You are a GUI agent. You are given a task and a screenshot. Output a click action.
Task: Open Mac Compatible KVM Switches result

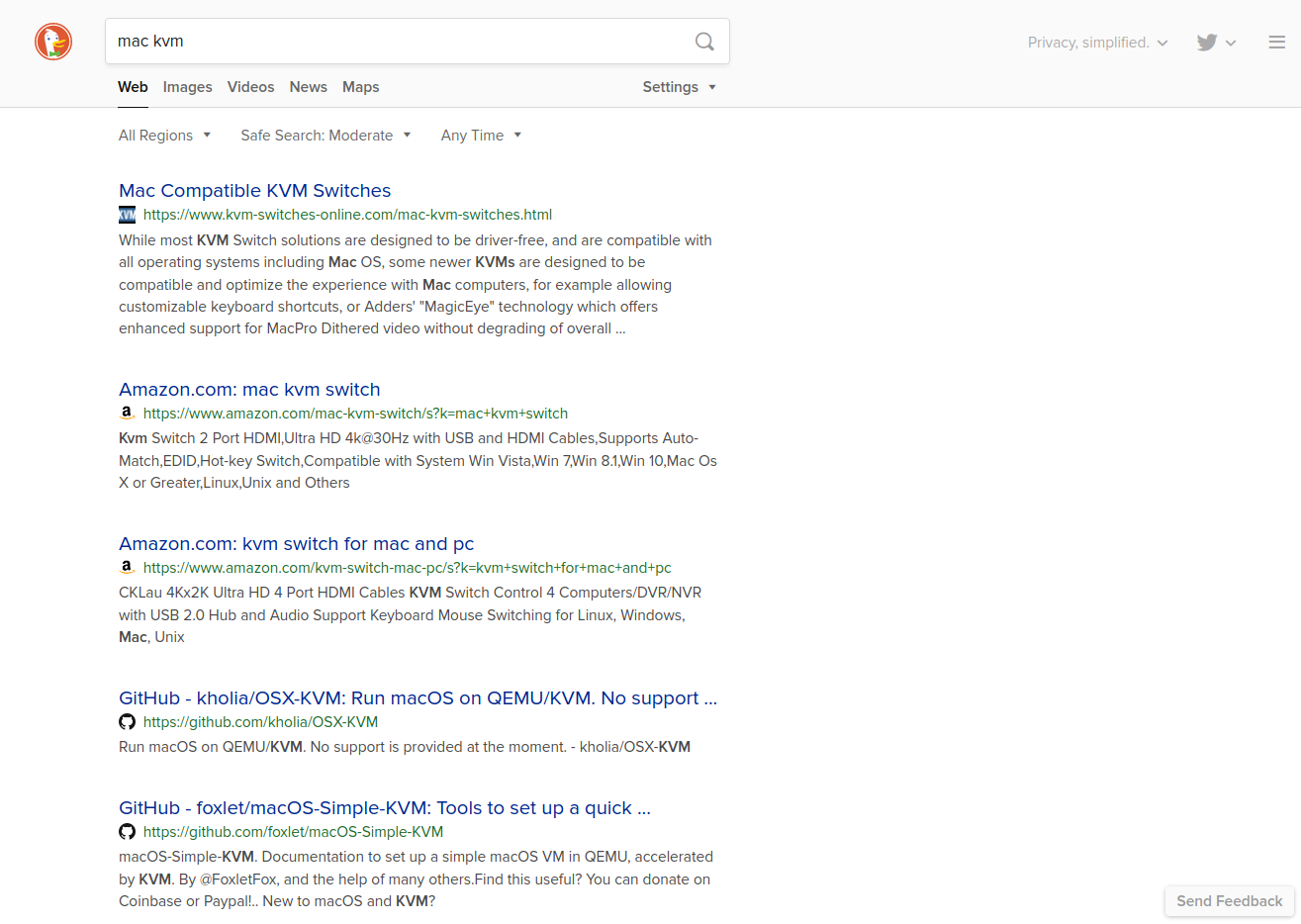pyautogui.click(x=255, y=191)
